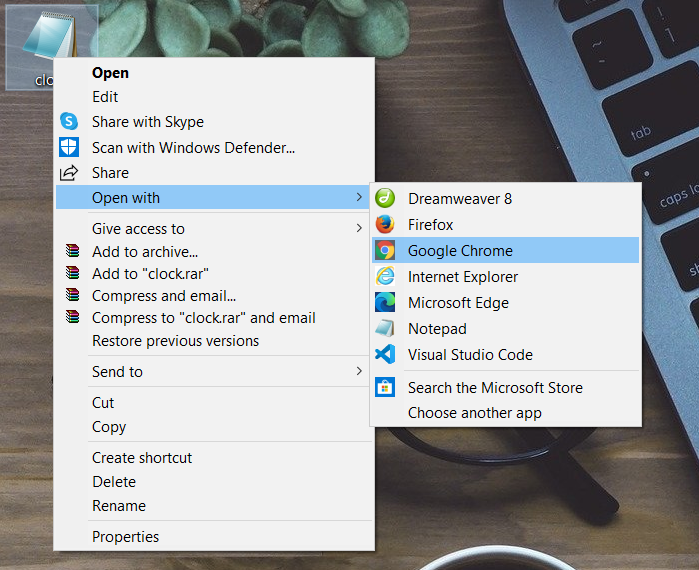Image resolution: width=699 pixels, height=570 pixels.
Task: Choose Delete from the context menu
Action: [214, 482]
